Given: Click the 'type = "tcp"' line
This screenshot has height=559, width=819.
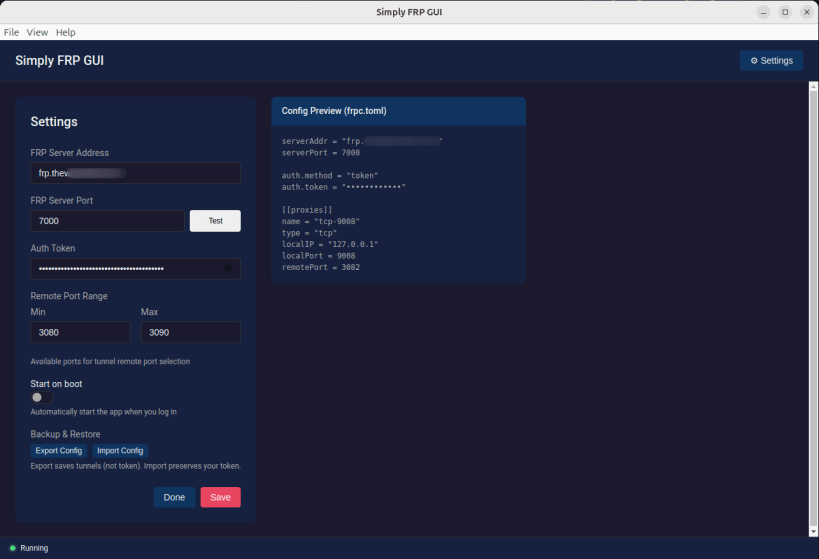Looking at the screenshot, I should click(309, 233).
